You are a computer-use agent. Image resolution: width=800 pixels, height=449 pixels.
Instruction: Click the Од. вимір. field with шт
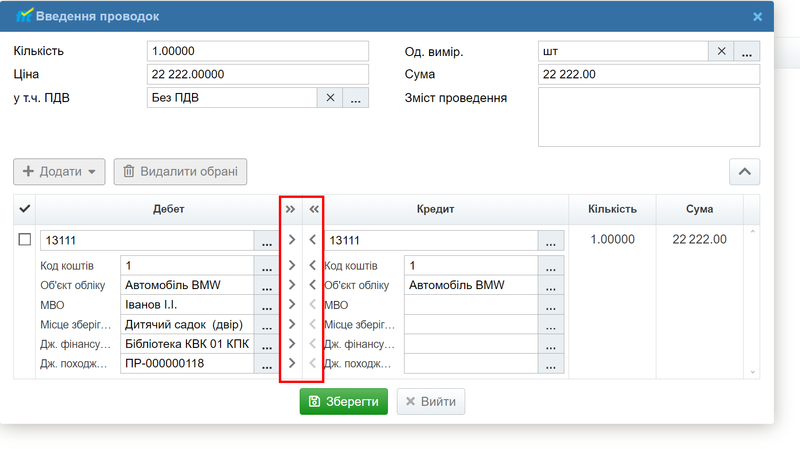623,52
